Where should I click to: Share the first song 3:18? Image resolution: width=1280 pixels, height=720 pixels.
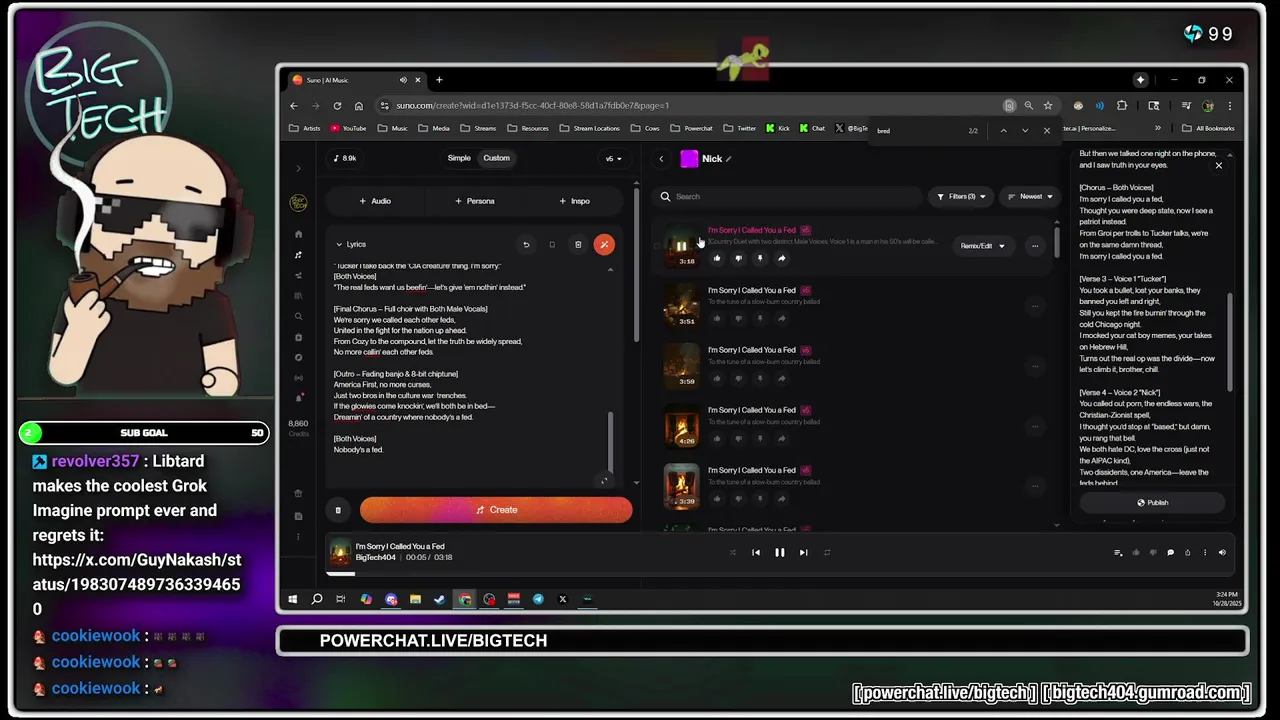tap(781, 258)
